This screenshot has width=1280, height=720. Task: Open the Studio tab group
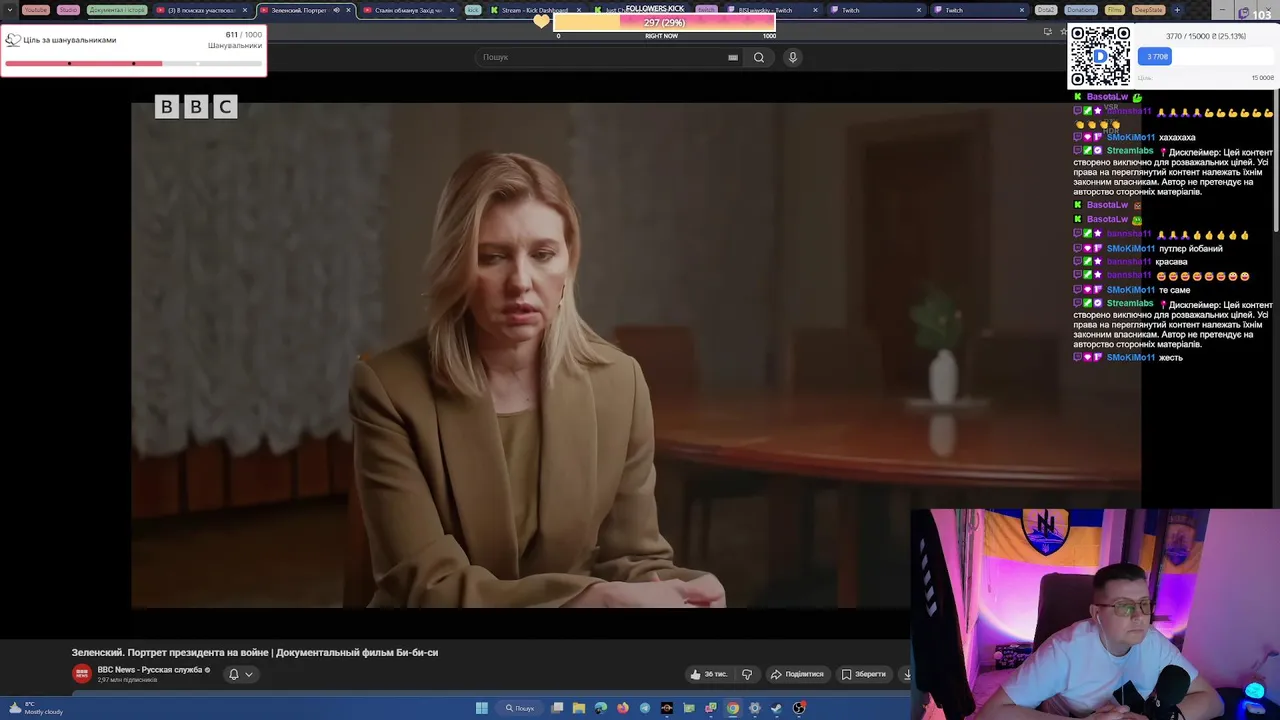pos(68,10)
